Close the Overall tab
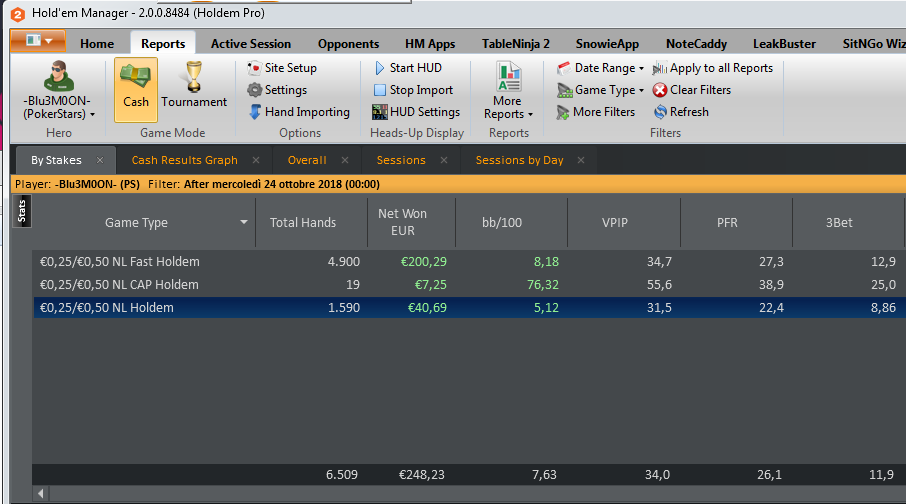906x504 pixels. [345, 160]
